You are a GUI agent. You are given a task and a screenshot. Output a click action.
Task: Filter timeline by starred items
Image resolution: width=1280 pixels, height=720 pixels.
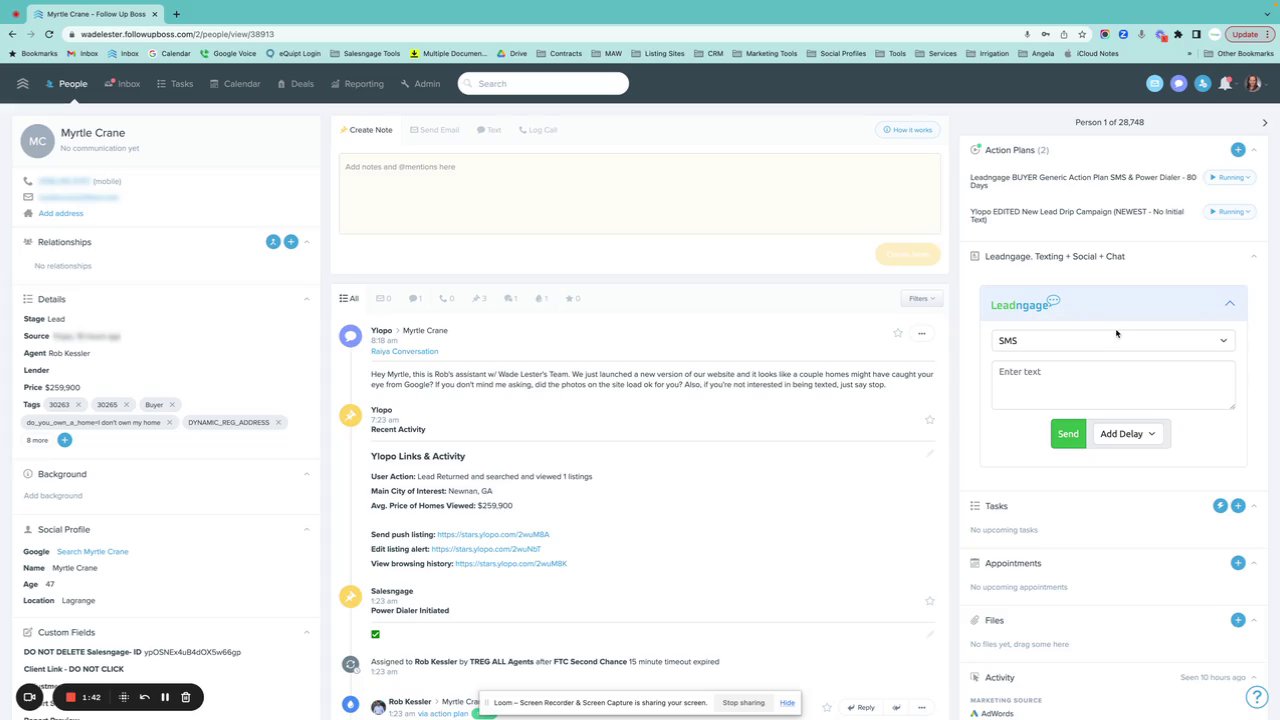(x=573, y=298)
